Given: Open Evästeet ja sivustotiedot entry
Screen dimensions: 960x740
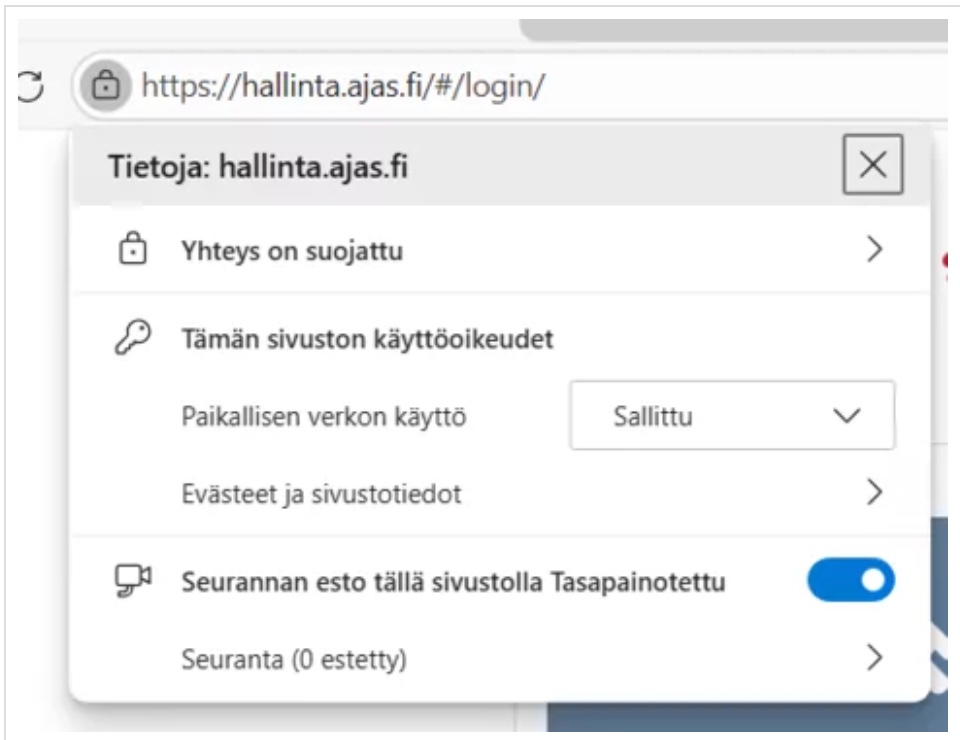Looking at the screenshot, I should 321,493.
